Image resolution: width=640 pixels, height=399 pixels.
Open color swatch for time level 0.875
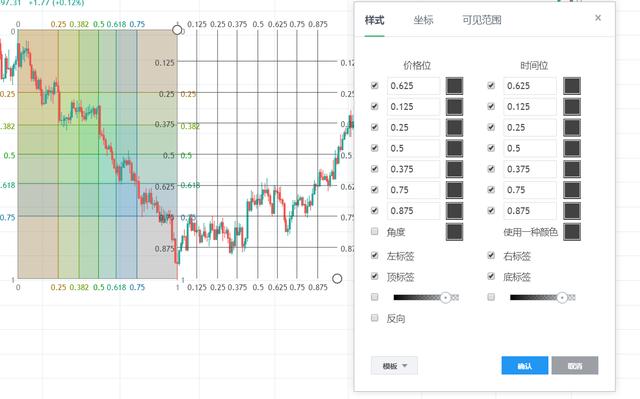[x=571, y=211]
